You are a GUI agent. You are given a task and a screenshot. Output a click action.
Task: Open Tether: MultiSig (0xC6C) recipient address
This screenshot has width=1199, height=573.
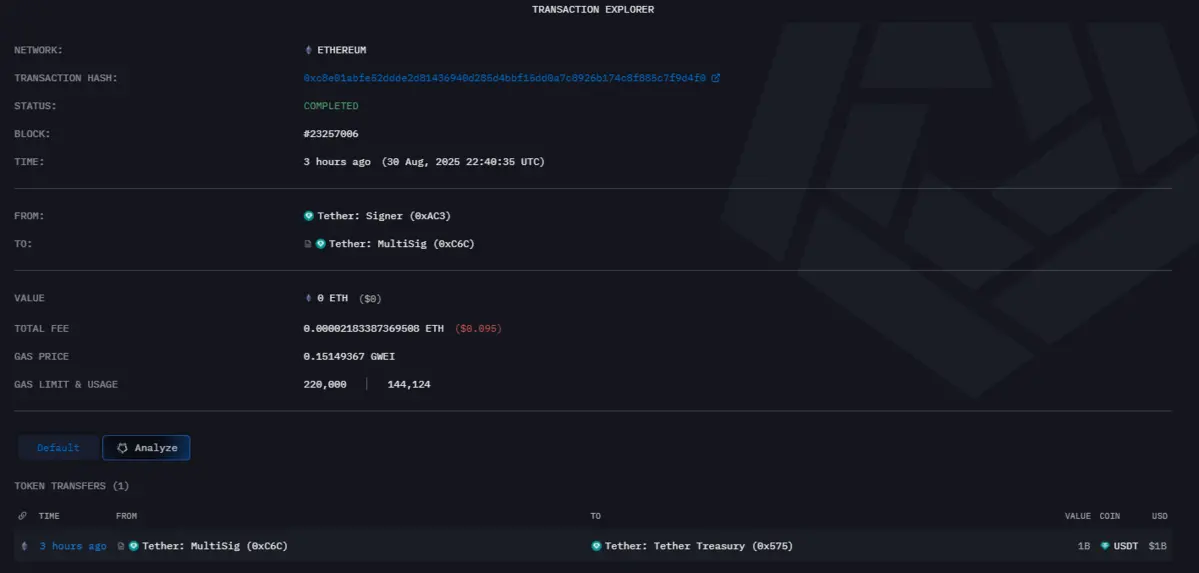point(401,244)
